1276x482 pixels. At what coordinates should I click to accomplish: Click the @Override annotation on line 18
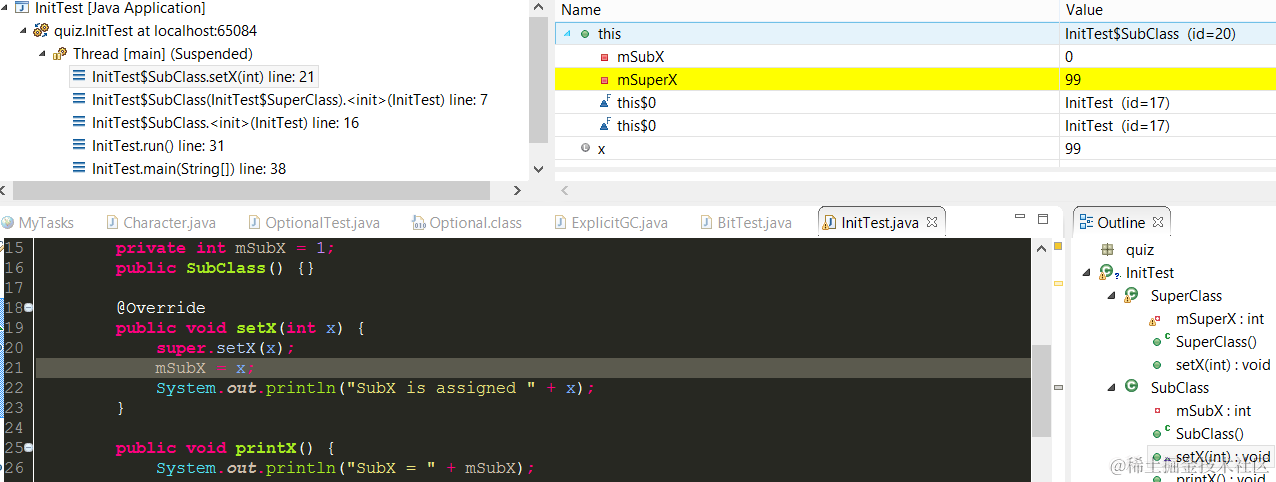160,308
